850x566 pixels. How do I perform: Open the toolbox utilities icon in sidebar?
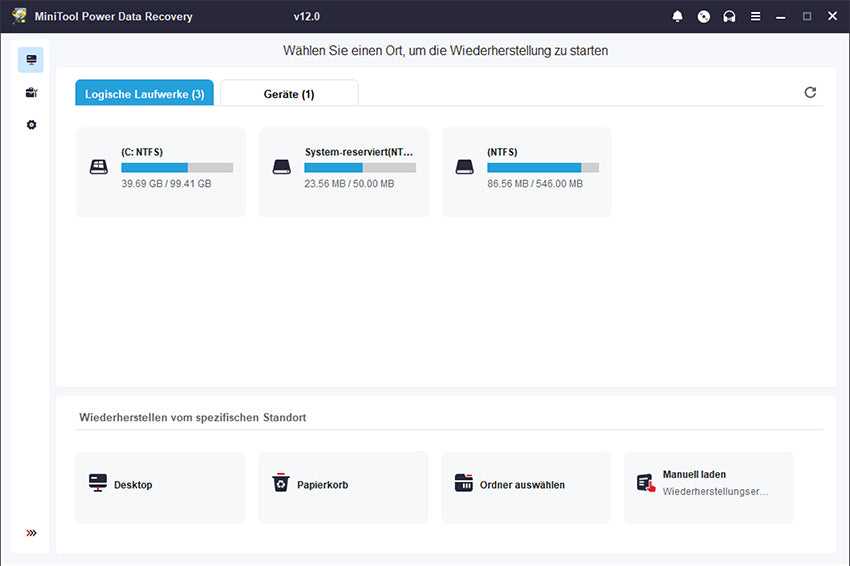coord(31,92)
